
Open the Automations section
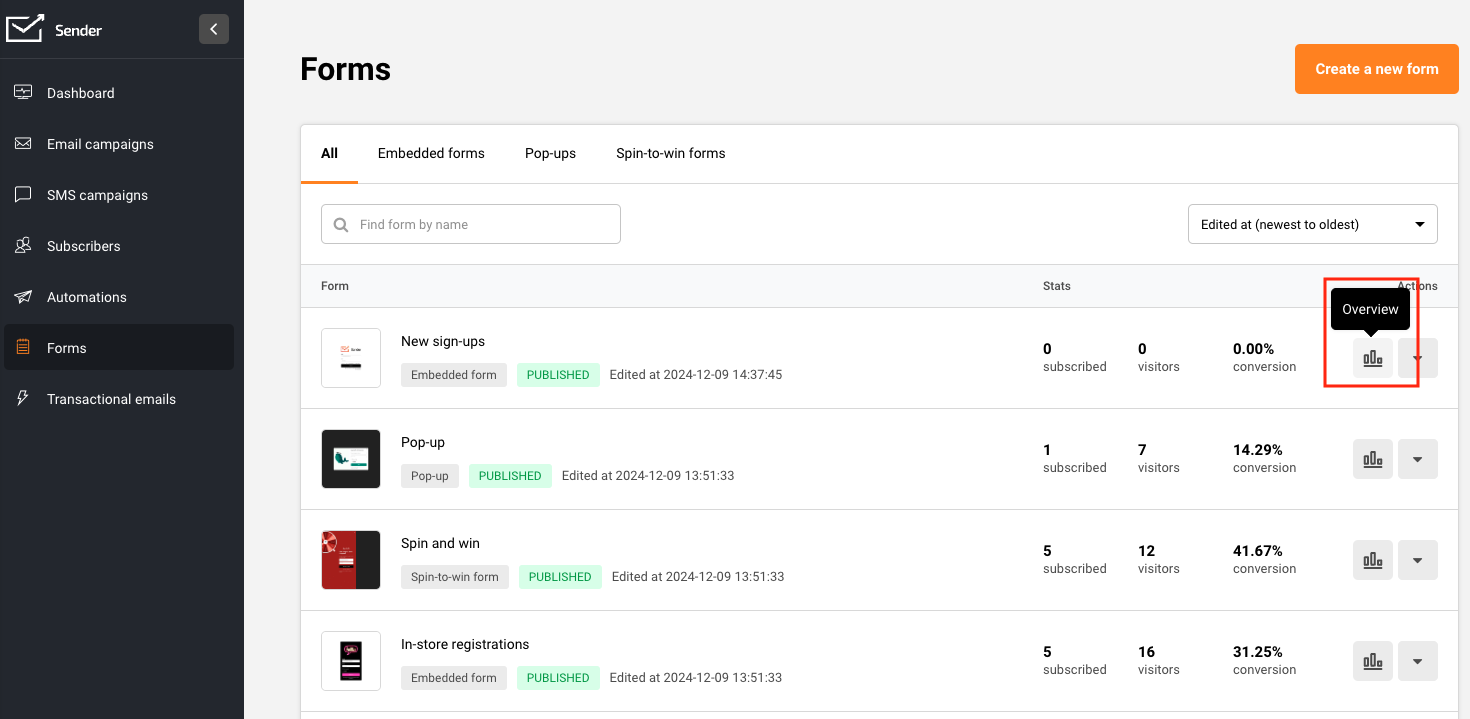tap(86, 297)
